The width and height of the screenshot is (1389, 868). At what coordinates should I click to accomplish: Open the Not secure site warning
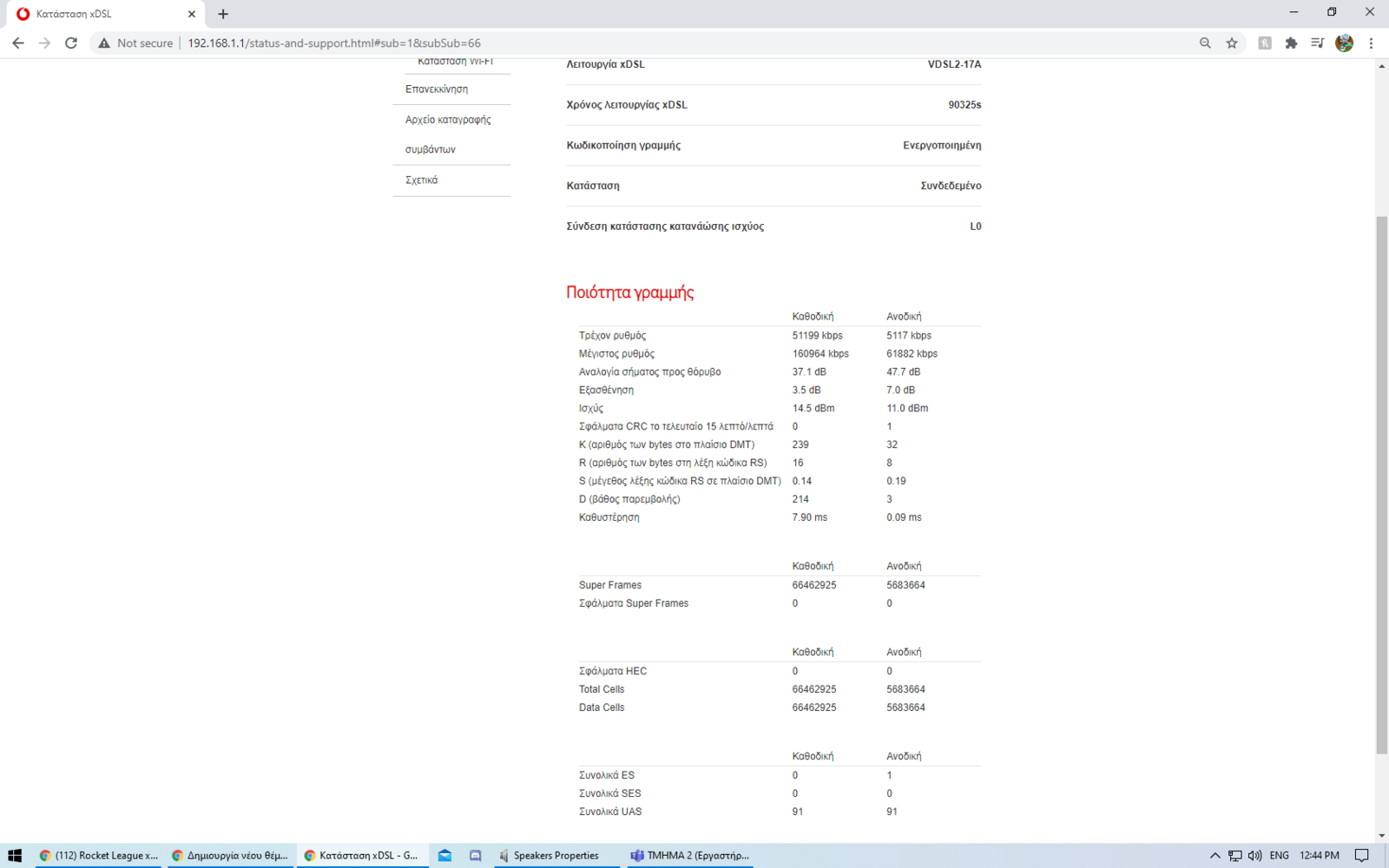pyautogui.click(x=135, y=43)
